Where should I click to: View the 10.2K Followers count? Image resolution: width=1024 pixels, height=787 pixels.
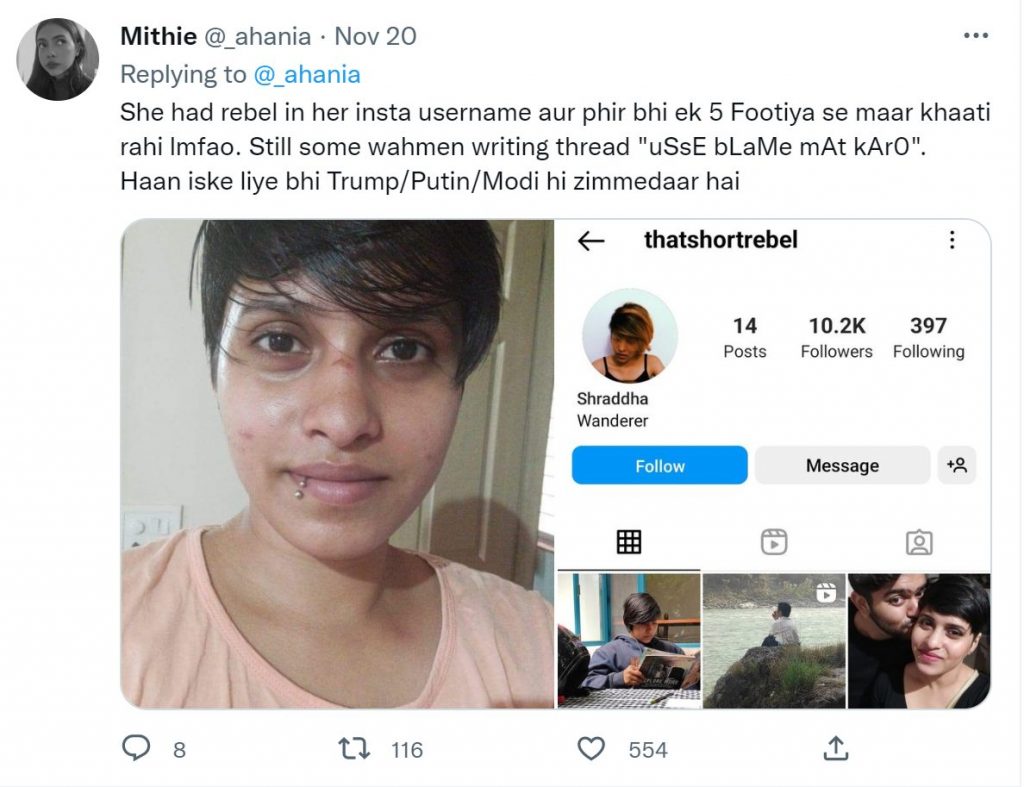pos(837,337)
